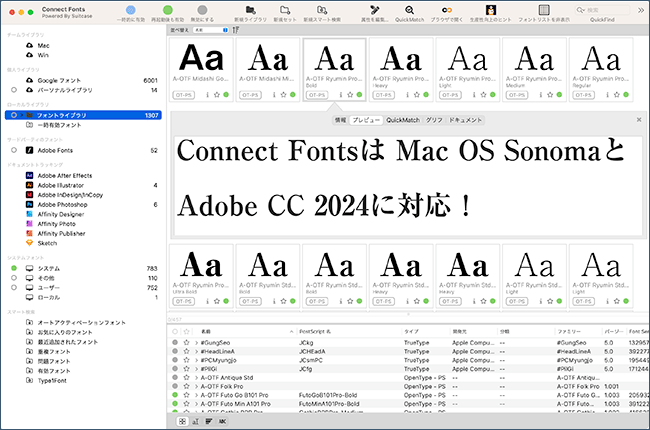
Task: Click the gray deactivate toolbar icon
Action: (x=202, y=10)
